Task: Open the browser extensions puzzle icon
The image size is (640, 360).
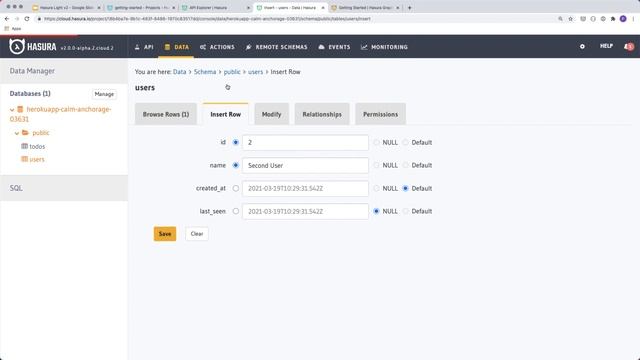Action: point(613,19)
